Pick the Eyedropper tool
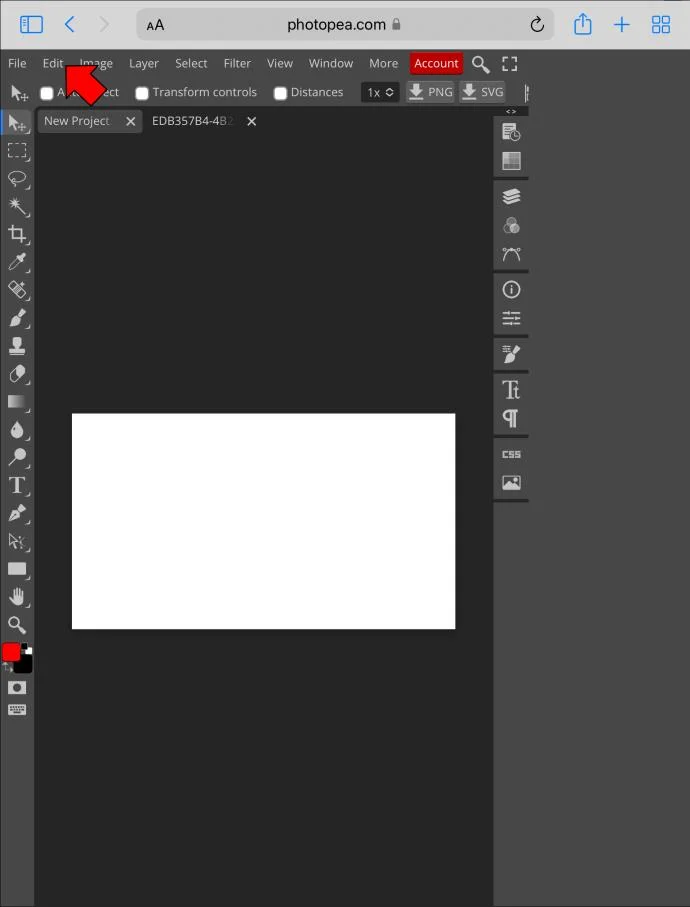Image resolution: width=690 pixels, height=907 pixels. [17, 262]
